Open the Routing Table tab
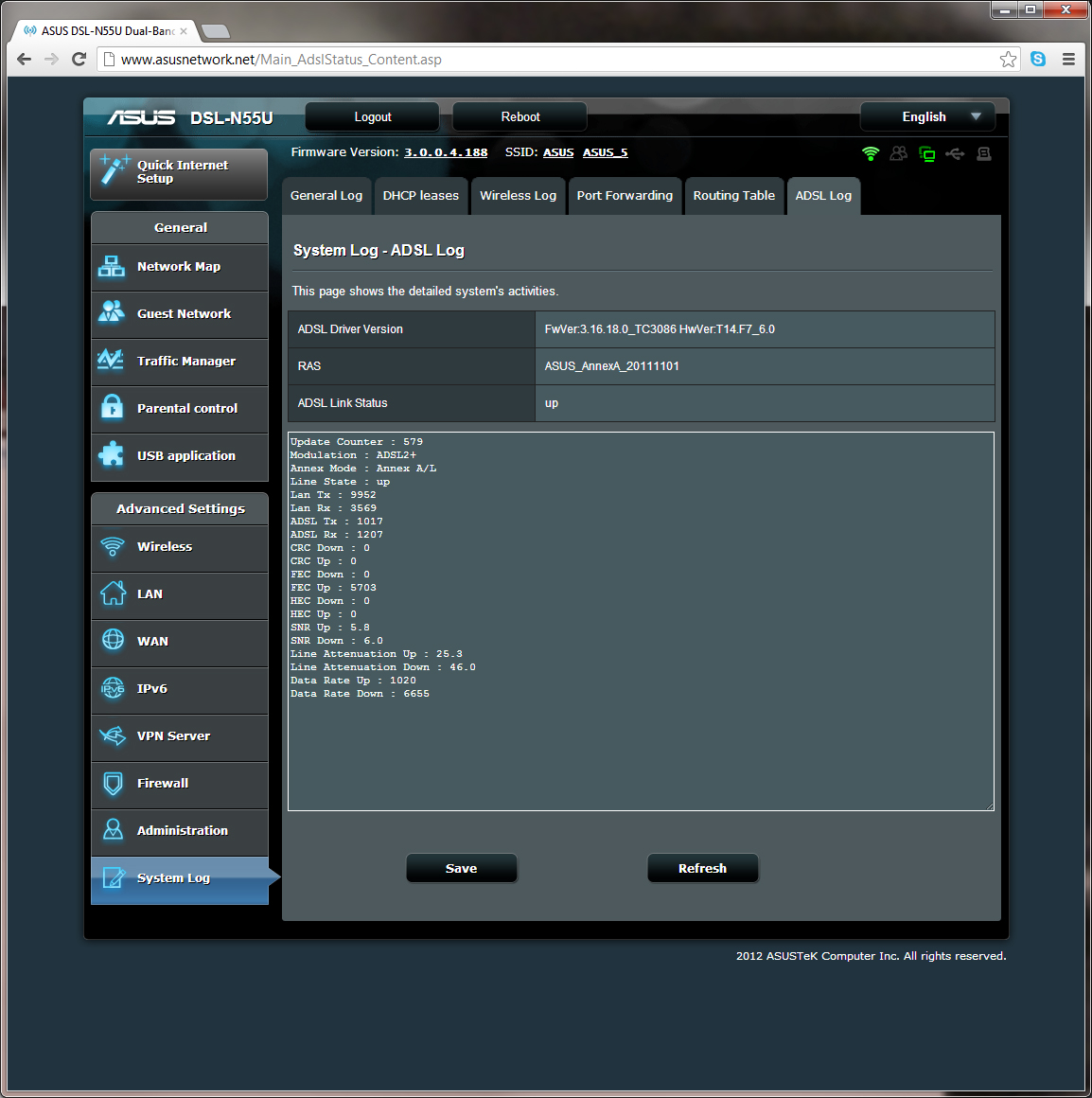This screenshot has width=1092, height=1098. coord(733,196)
